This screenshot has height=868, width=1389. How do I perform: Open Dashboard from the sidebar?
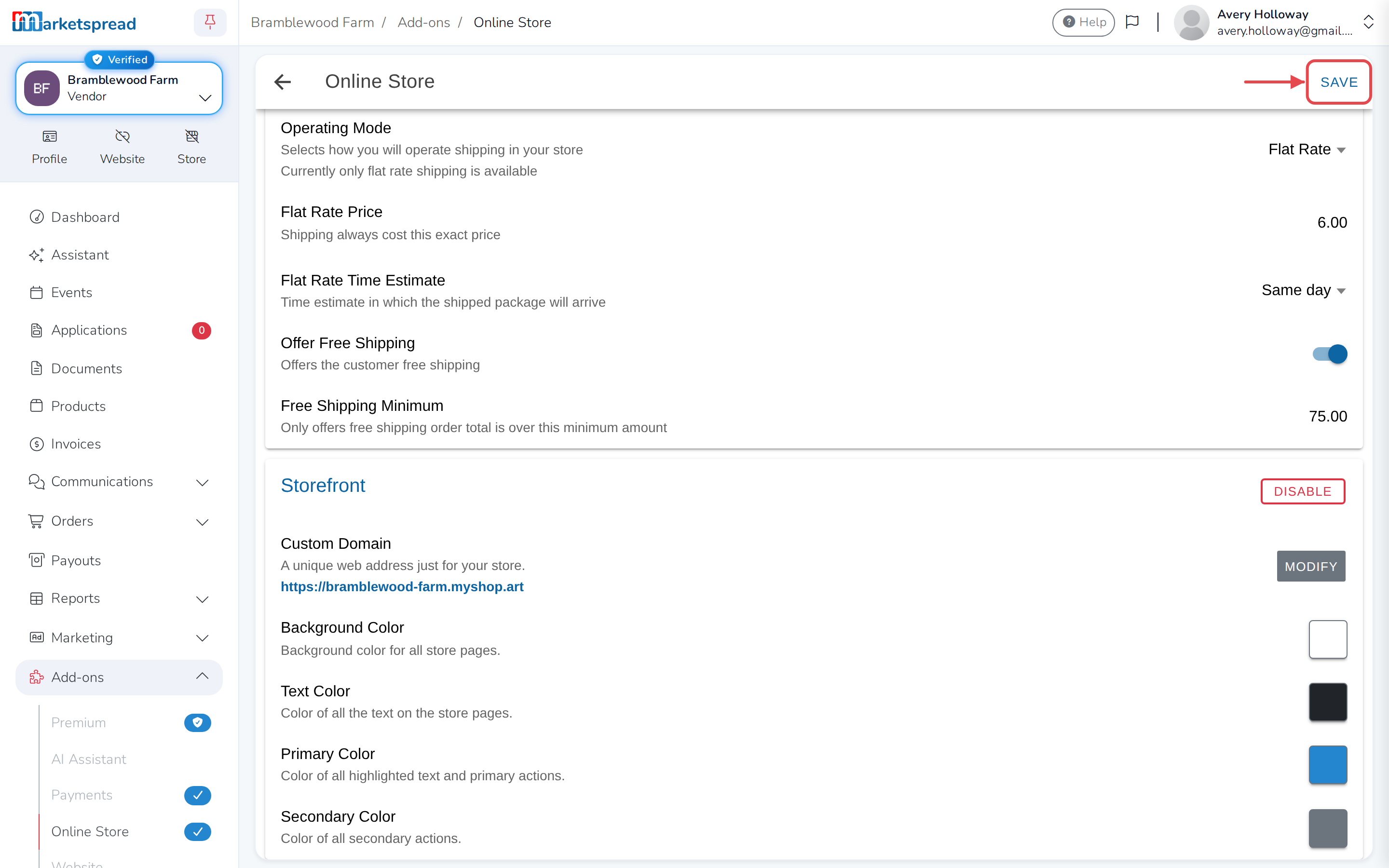point(119,217)
